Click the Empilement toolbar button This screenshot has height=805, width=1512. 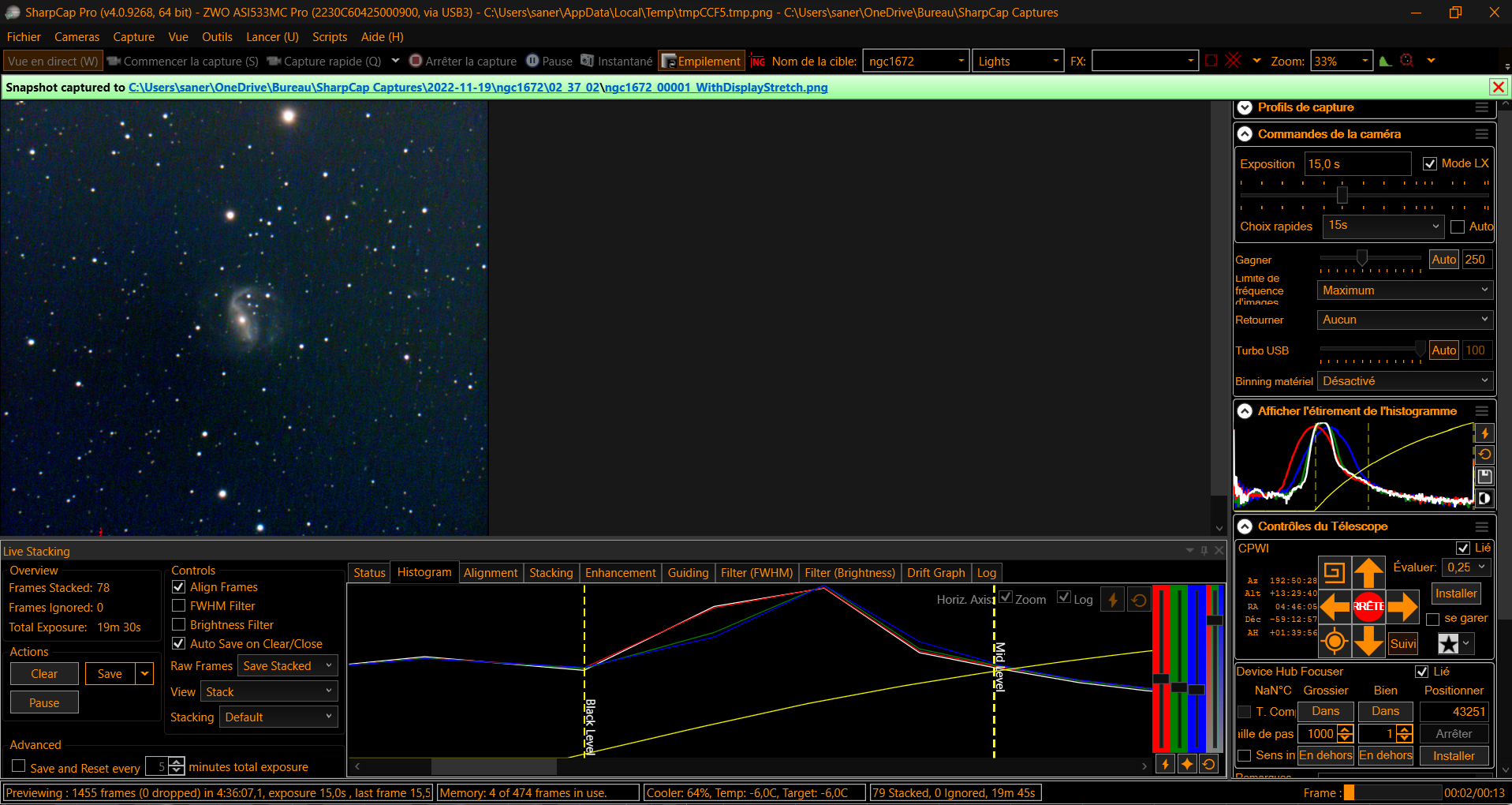coord(701,61)
